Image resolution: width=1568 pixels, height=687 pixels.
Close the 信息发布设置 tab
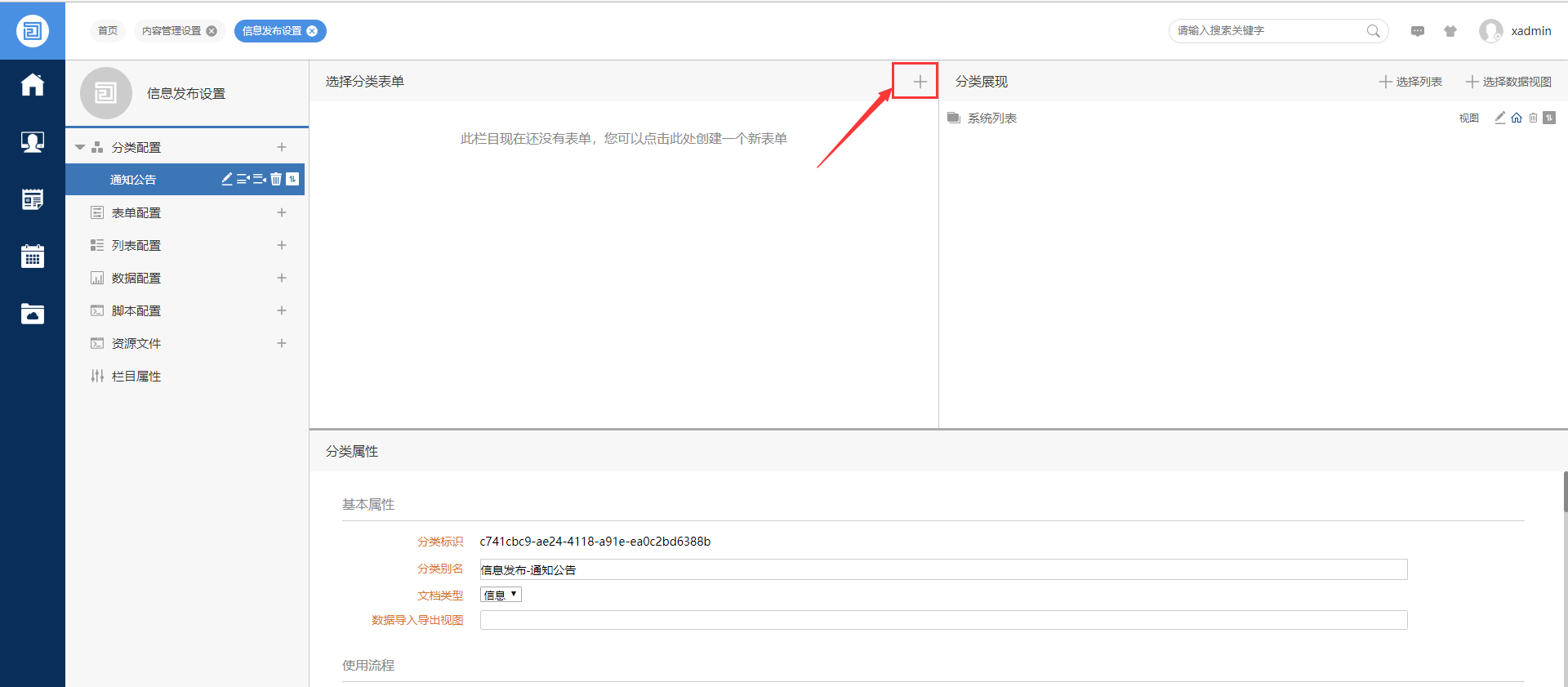tap(312, 31)
